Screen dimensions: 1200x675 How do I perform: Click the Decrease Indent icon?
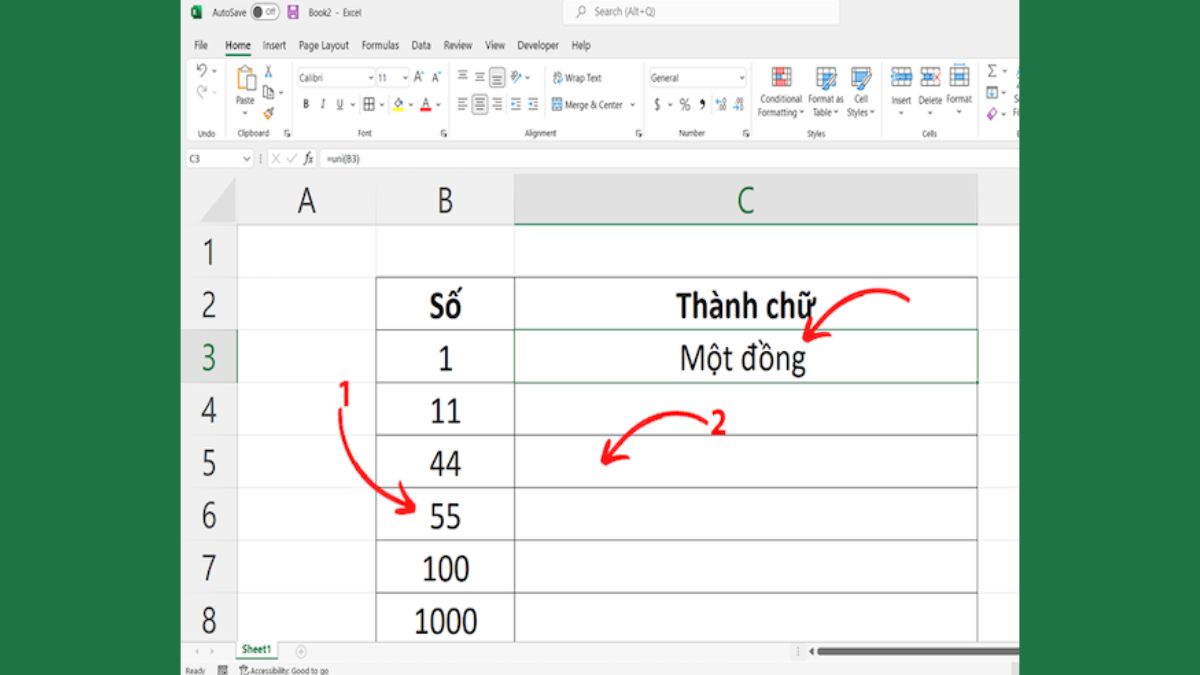pos(515,104)
